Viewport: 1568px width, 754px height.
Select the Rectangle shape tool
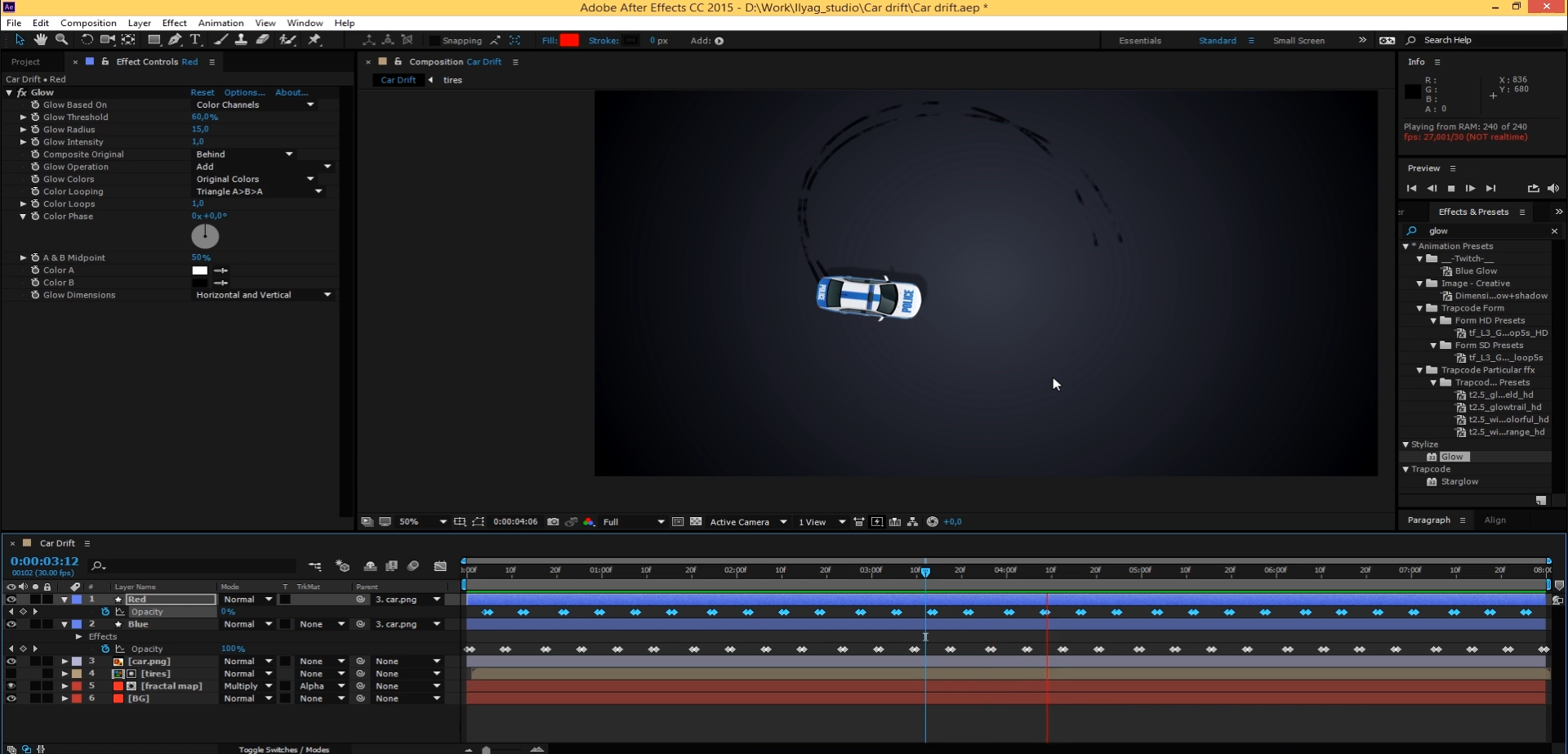click(154, 39)
